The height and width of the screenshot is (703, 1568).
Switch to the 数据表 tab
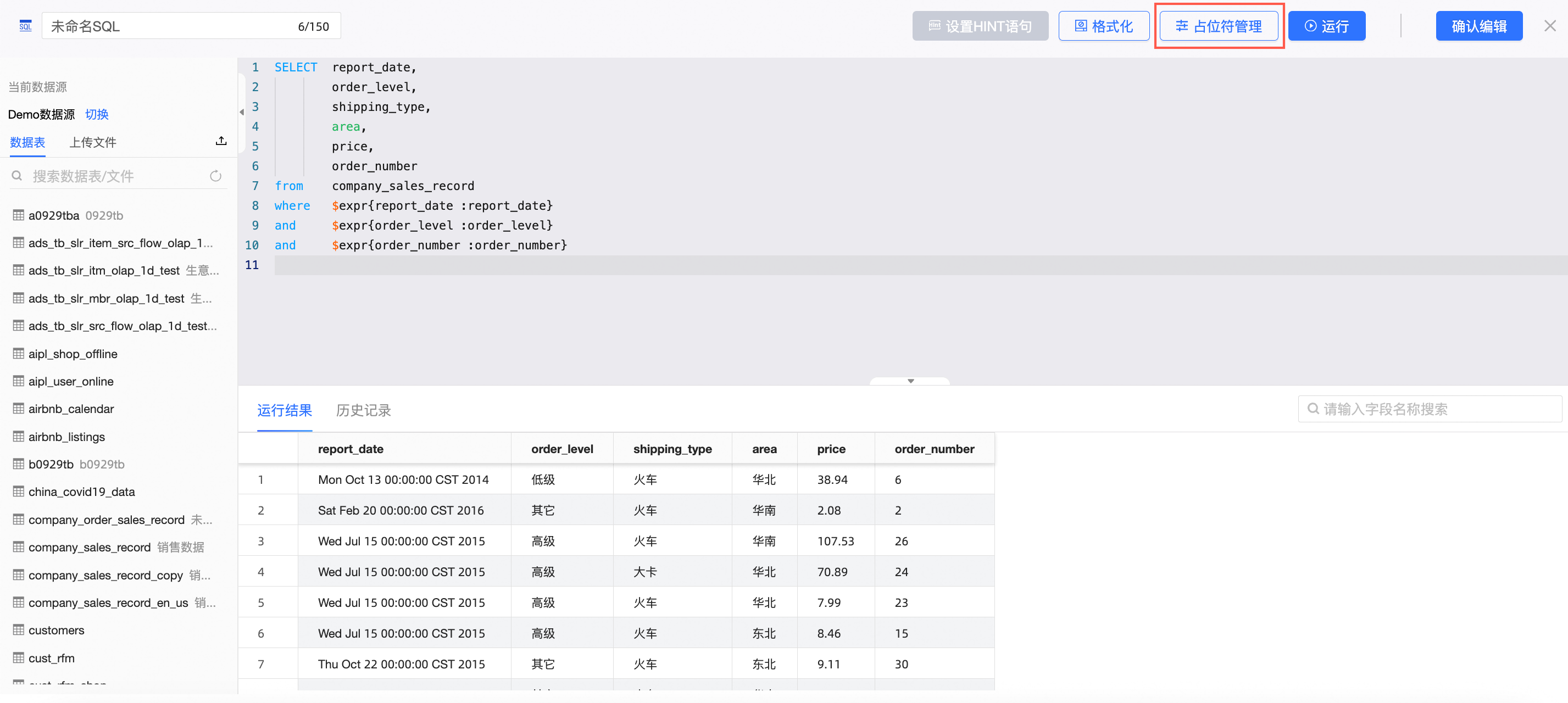point(27,142)
